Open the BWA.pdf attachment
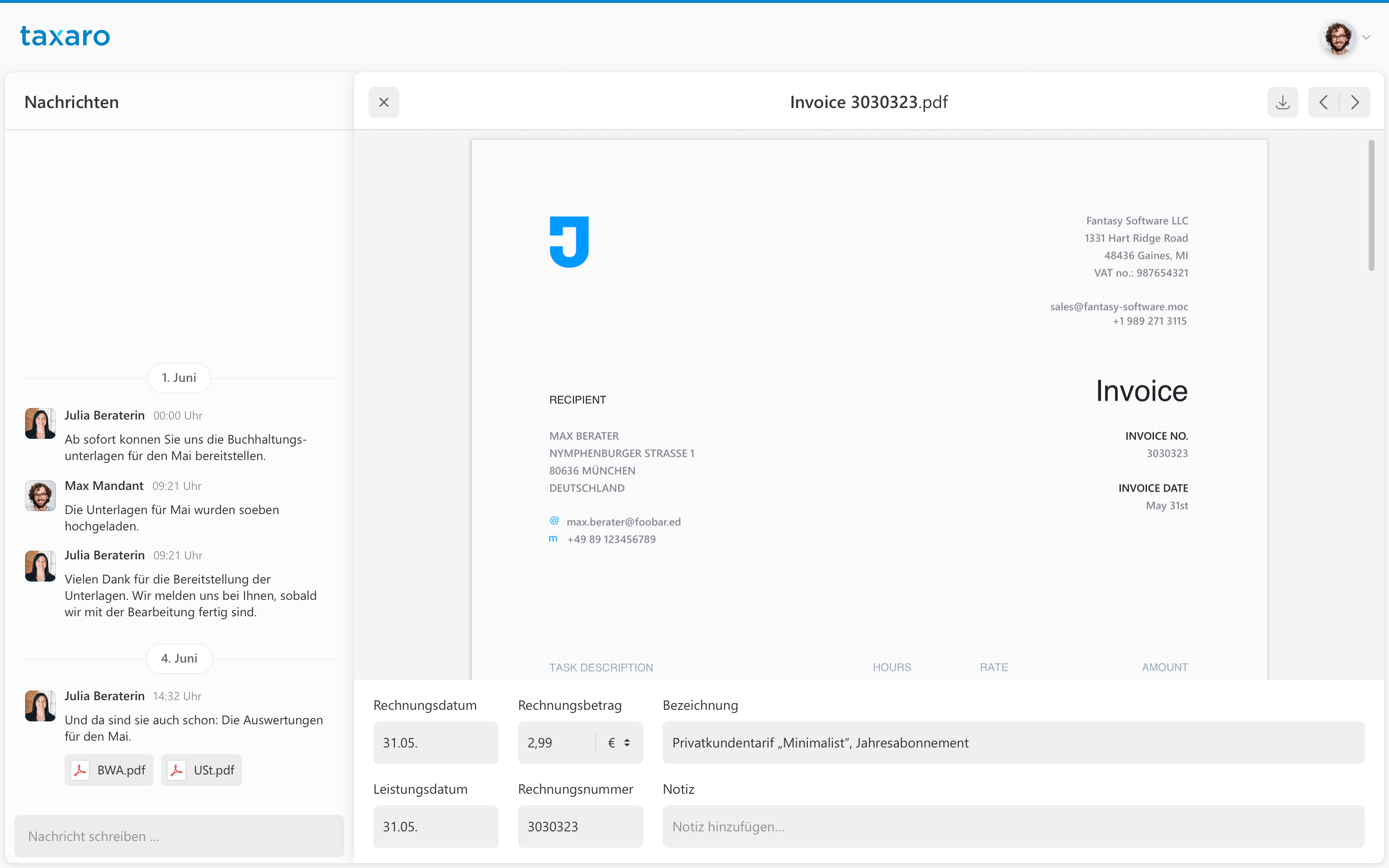 pyautogui.click(x=121, y=770)
